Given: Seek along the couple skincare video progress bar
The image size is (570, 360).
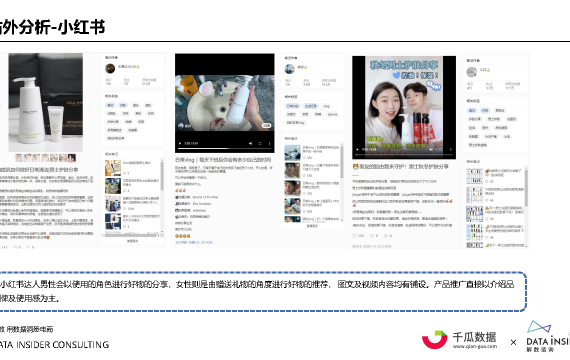Looking at the screenshot, I should (404, 155).
